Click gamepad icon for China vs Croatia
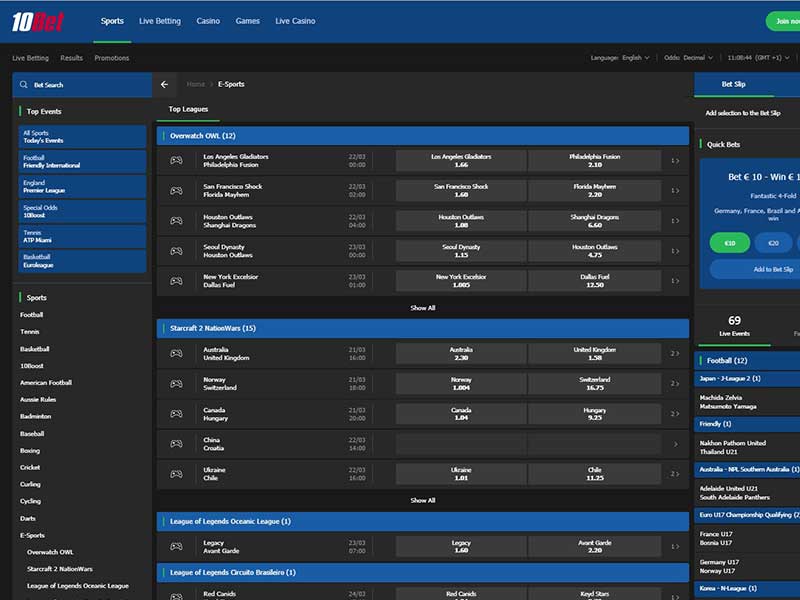This screenshot has height=600, width=800. (176, 443)
